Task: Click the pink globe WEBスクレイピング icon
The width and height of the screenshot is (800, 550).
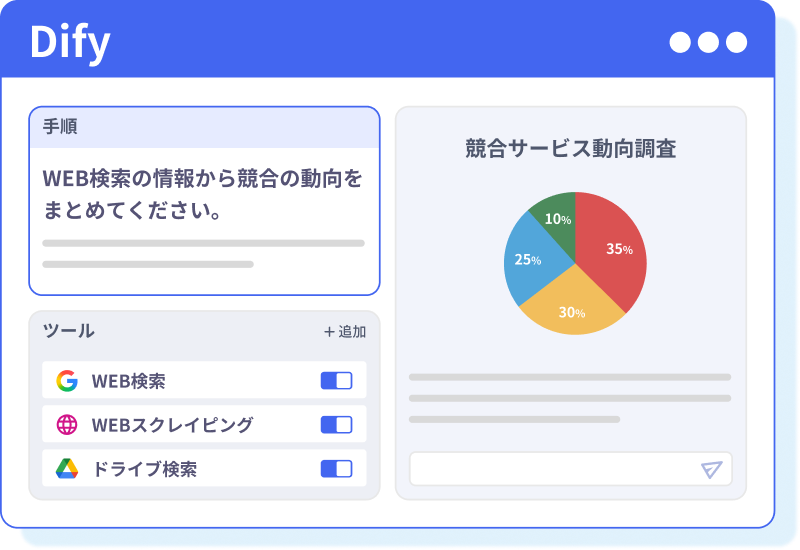Action: tap(67, 425)
